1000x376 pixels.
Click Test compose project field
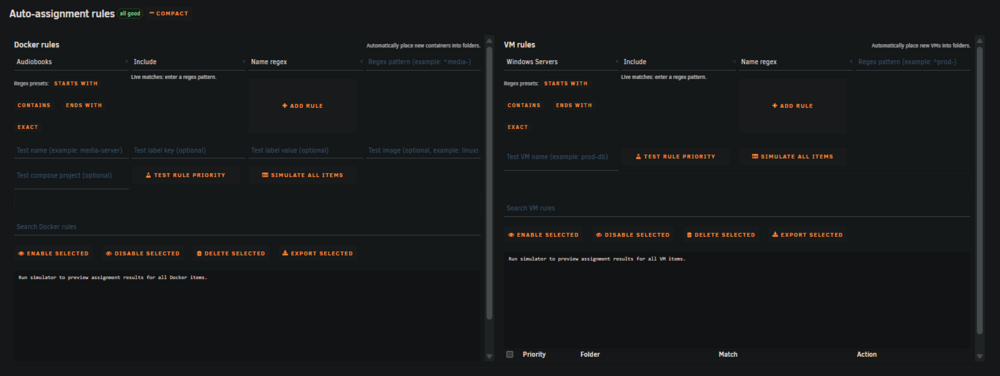pyautogui.click(x=71, y=175)
